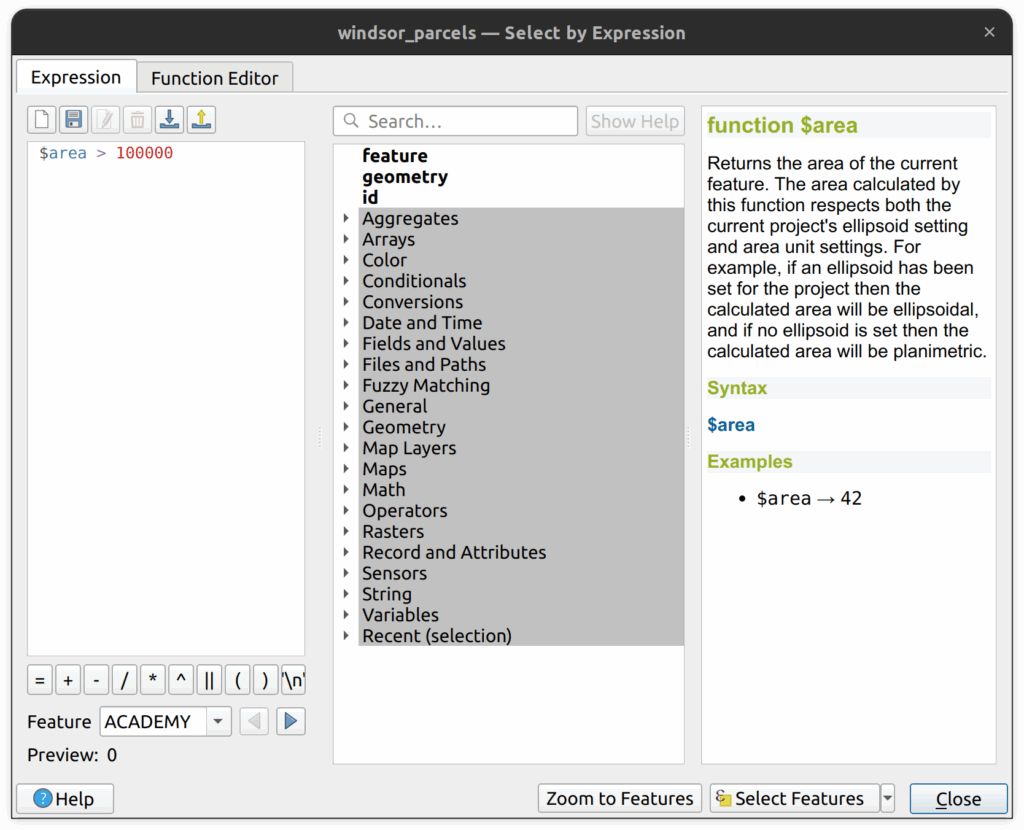Go to next feature preview arrow
The image size is (1024, 830).
pos(290,721)
